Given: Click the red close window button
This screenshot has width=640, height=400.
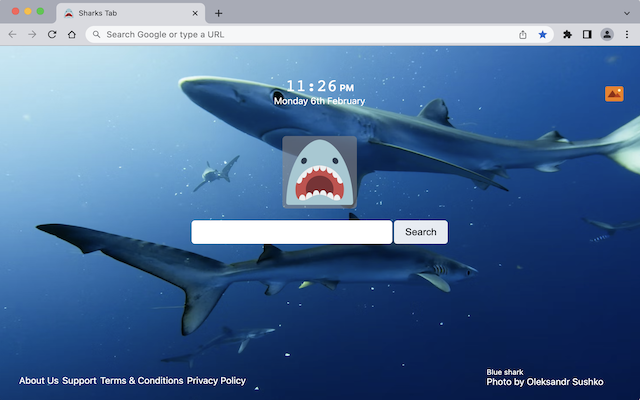Looking at the screenshot, I should (16, 11).
